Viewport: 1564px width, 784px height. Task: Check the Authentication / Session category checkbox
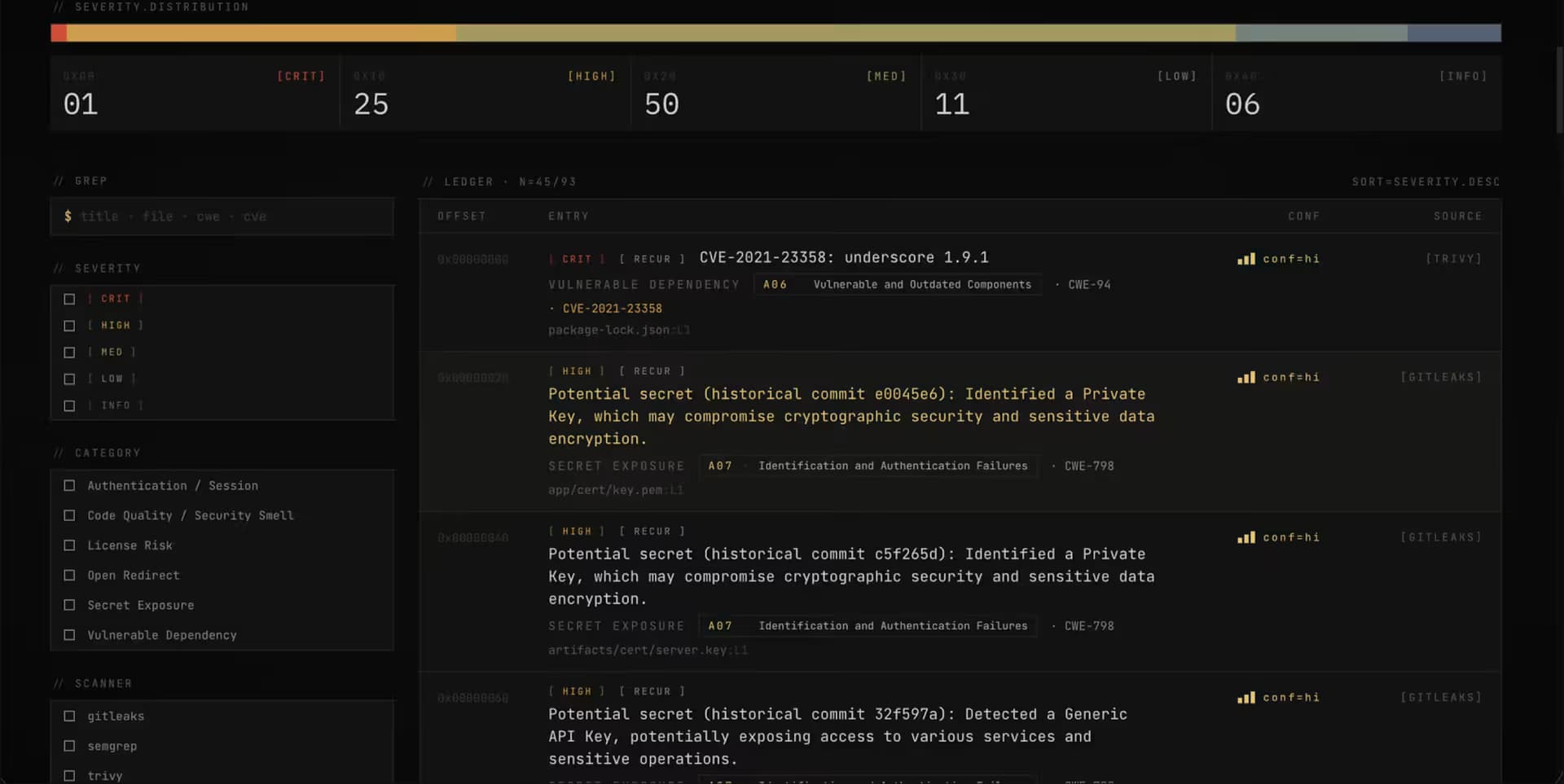click(x=69, y=485)
